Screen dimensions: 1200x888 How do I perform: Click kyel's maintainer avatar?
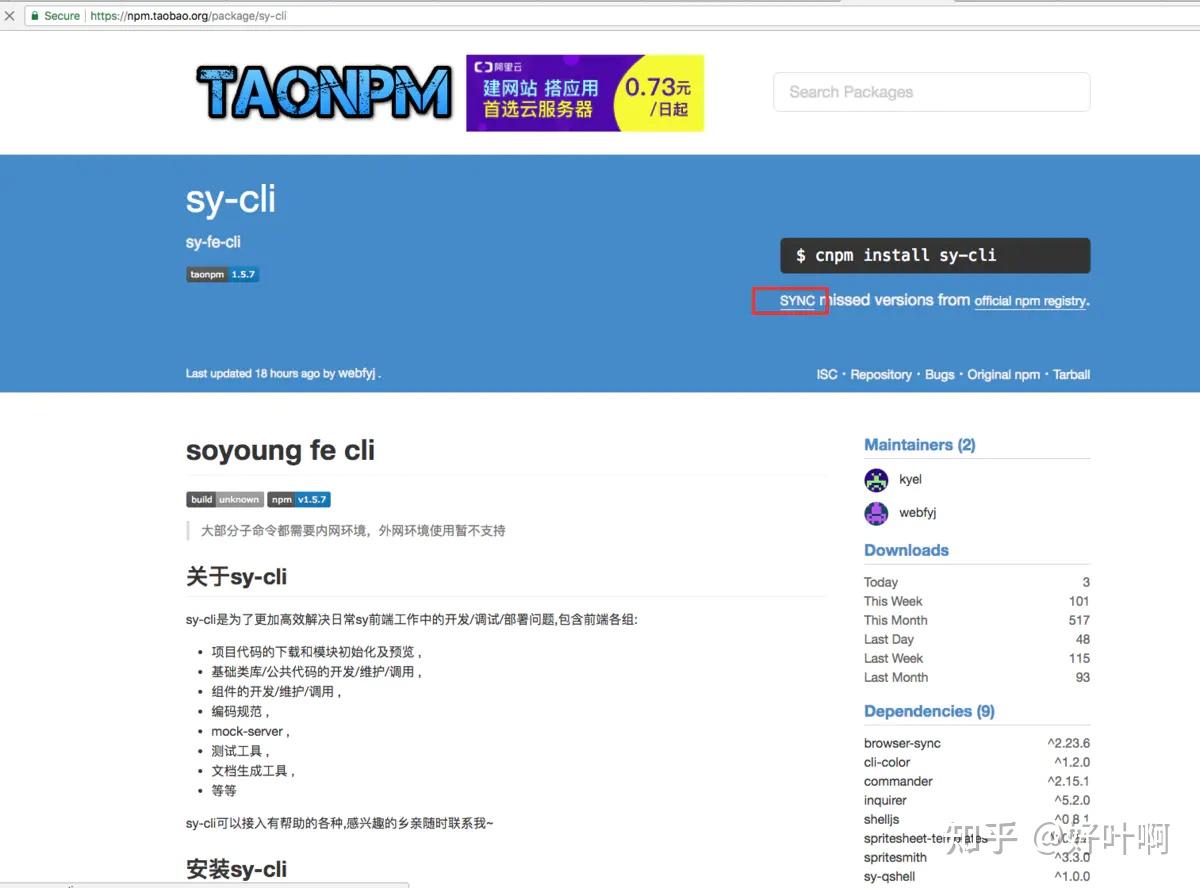tap(876, 479)
